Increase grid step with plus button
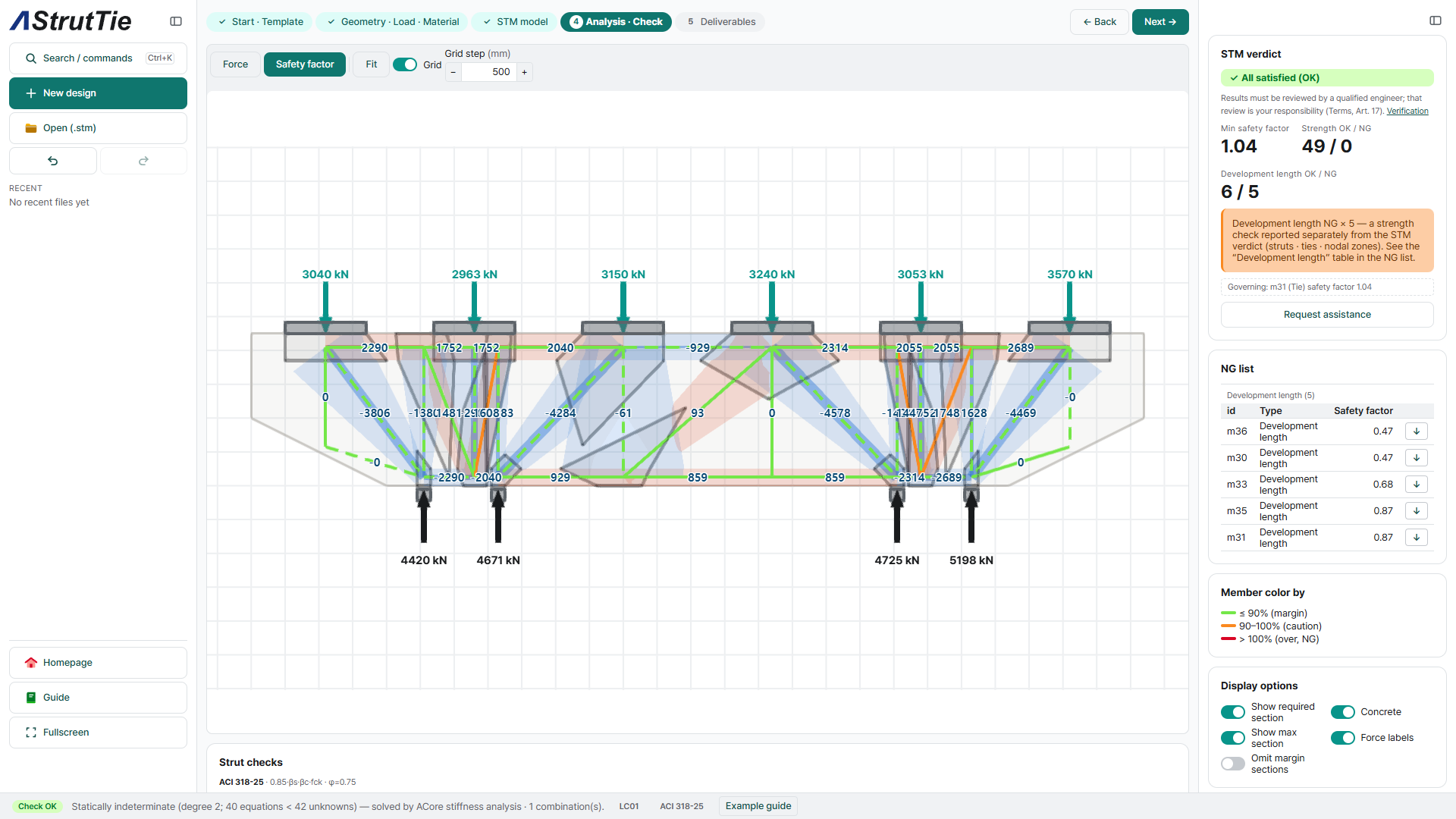 point(524,72)
